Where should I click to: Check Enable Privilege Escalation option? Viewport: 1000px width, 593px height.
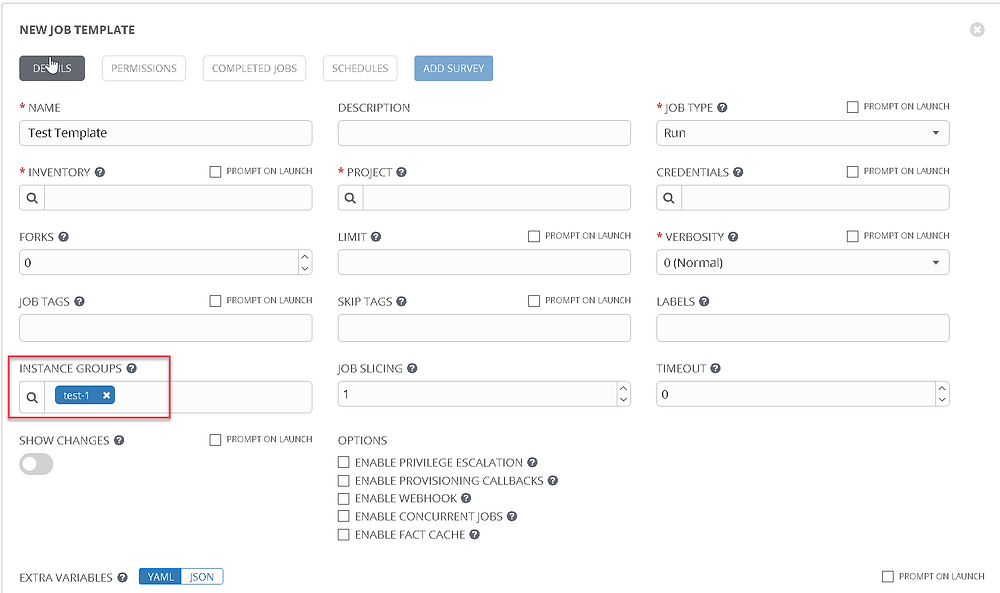343,462
